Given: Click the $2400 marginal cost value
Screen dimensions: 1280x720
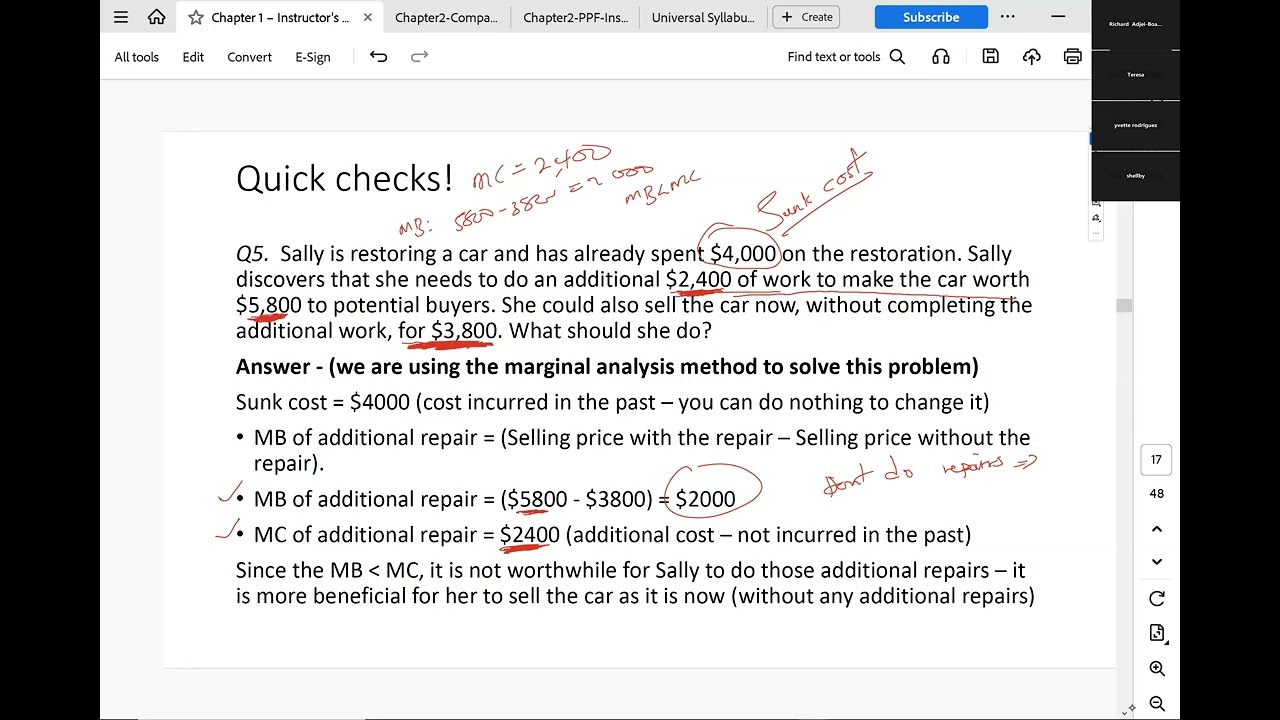Looking at the screenshot, I should coord(529,535).
